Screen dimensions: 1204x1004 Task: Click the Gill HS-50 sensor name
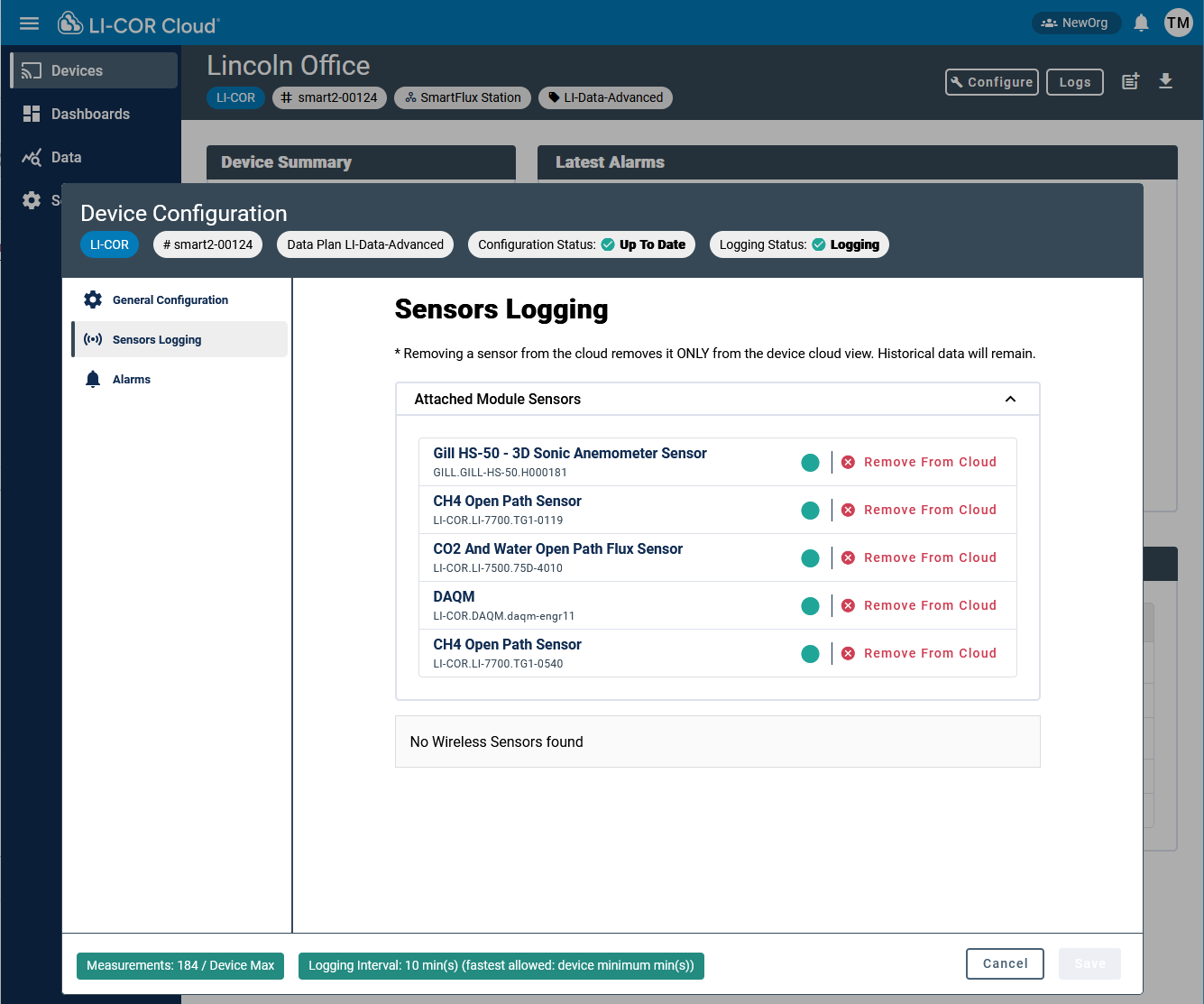(570, 453)
